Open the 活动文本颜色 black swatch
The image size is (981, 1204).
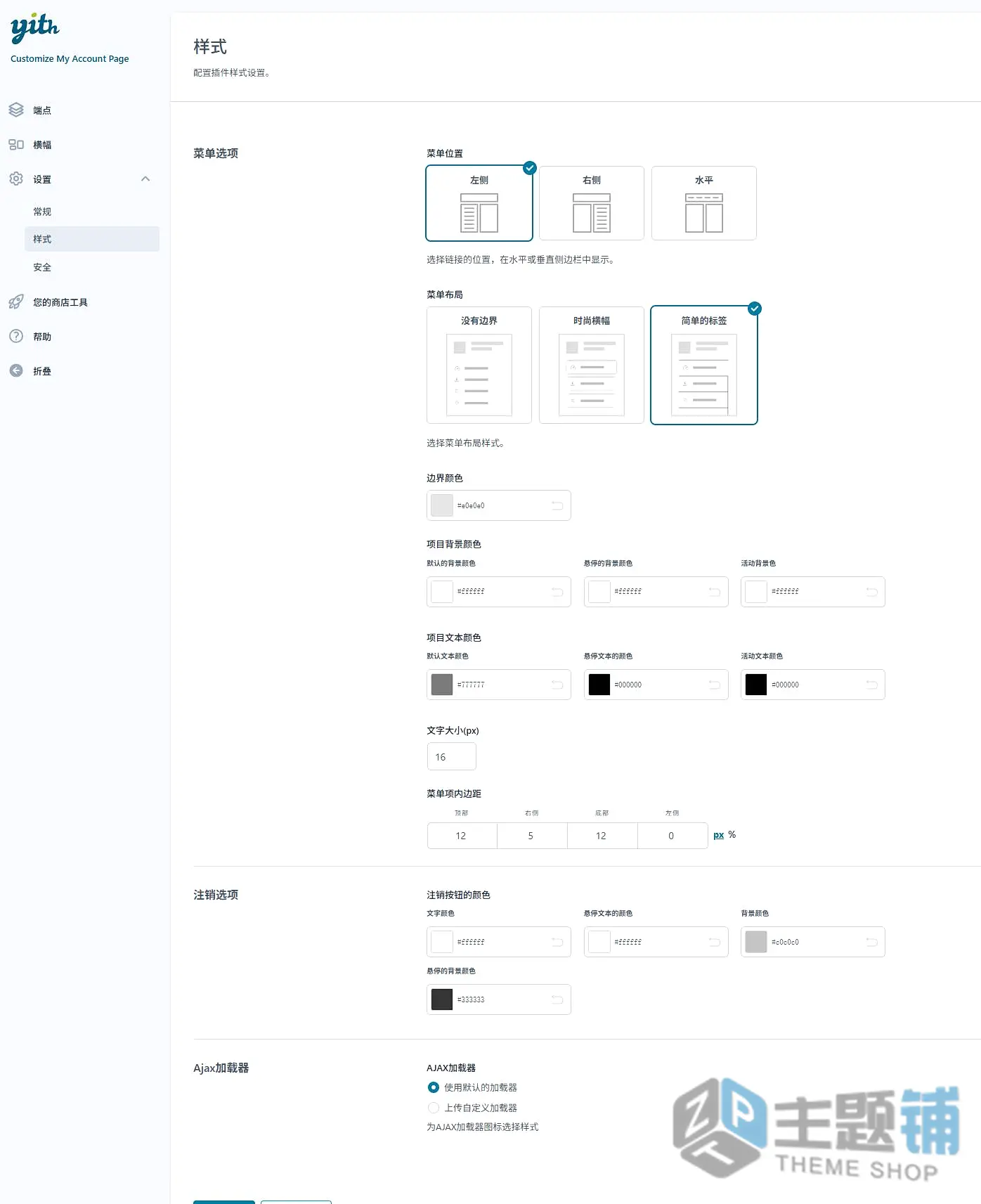click(756, 685)
